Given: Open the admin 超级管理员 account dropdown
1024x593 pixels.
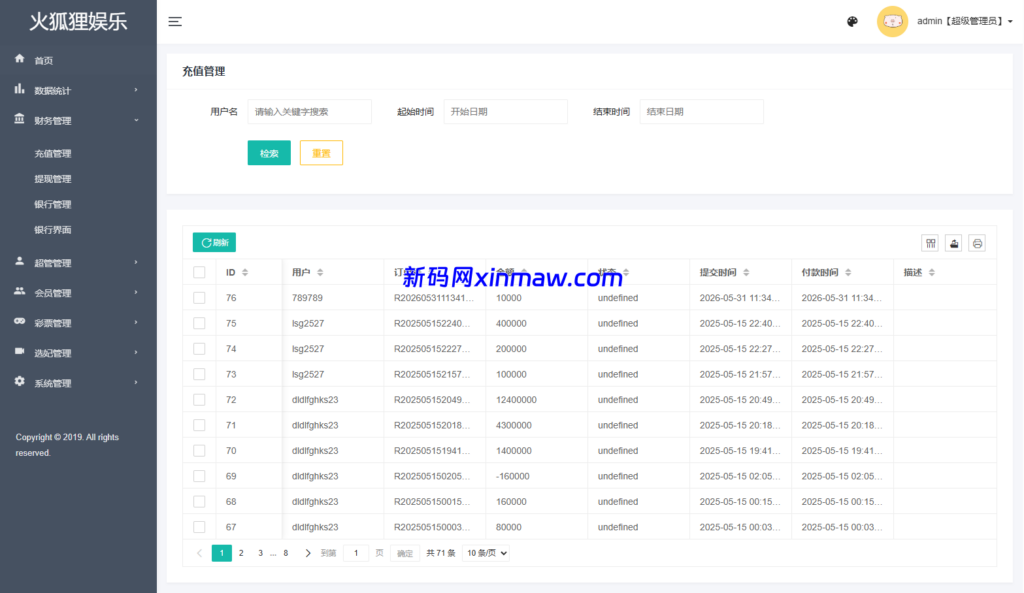Looking at the screenshot, I should coord(965,22).
